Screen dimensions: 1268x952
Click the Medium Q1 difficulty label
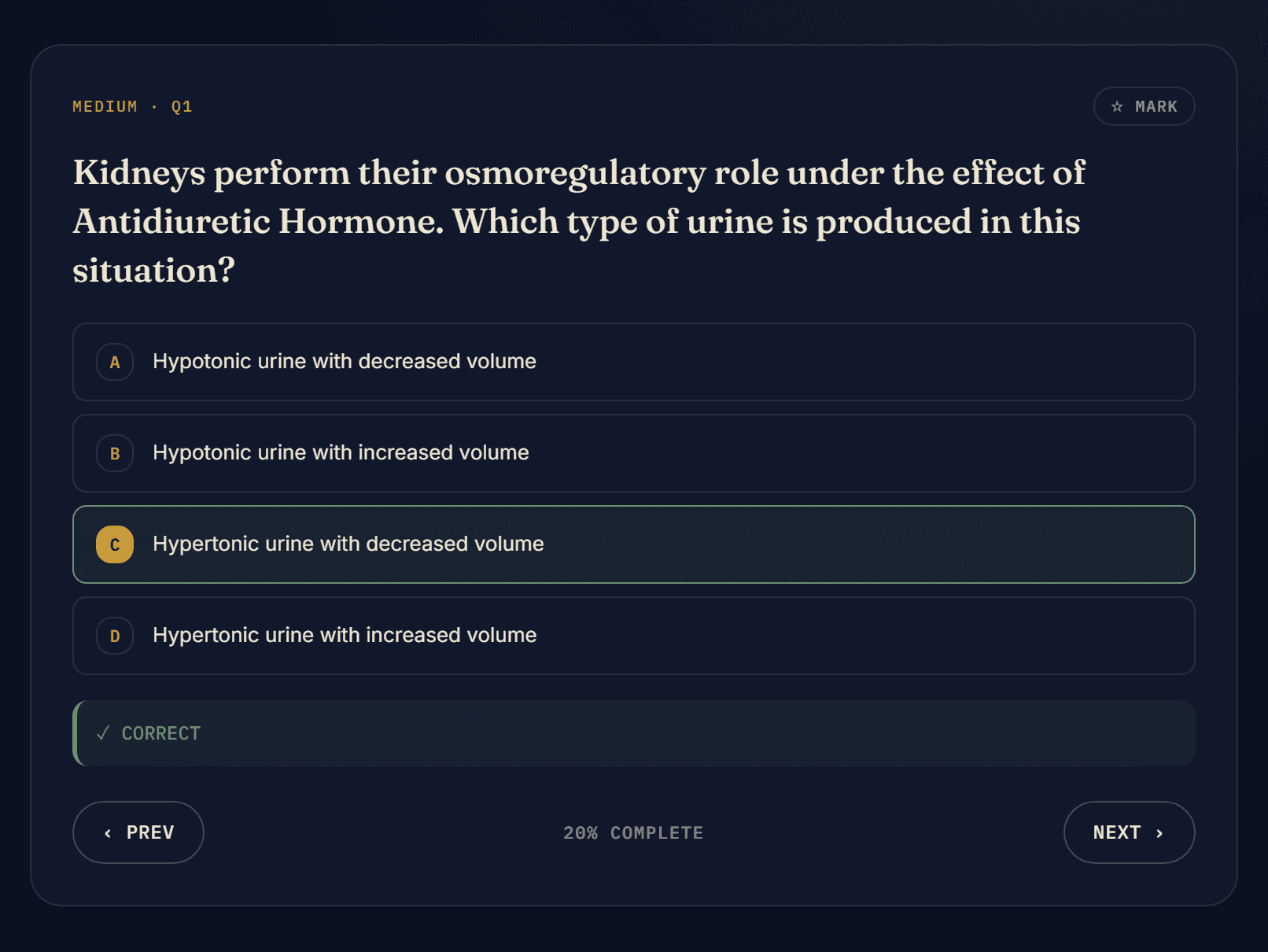pyautogui.click(x=132, y=106)
